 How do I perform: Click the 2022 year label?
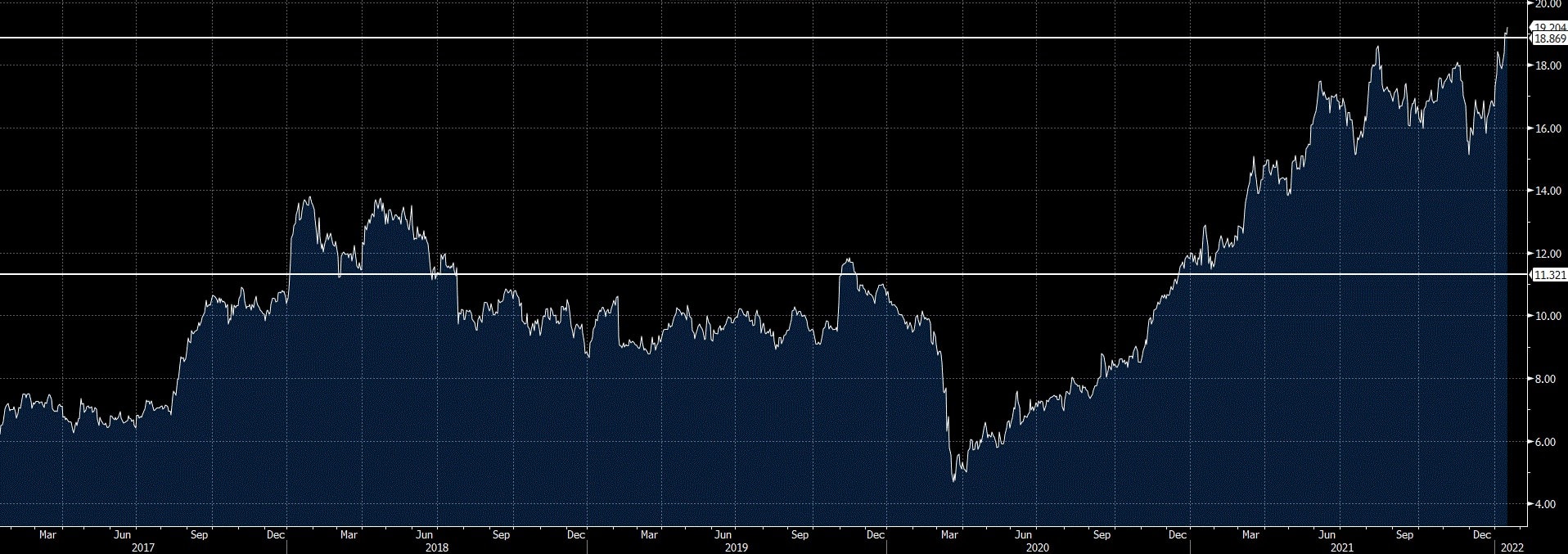(x=1512, y=547)
